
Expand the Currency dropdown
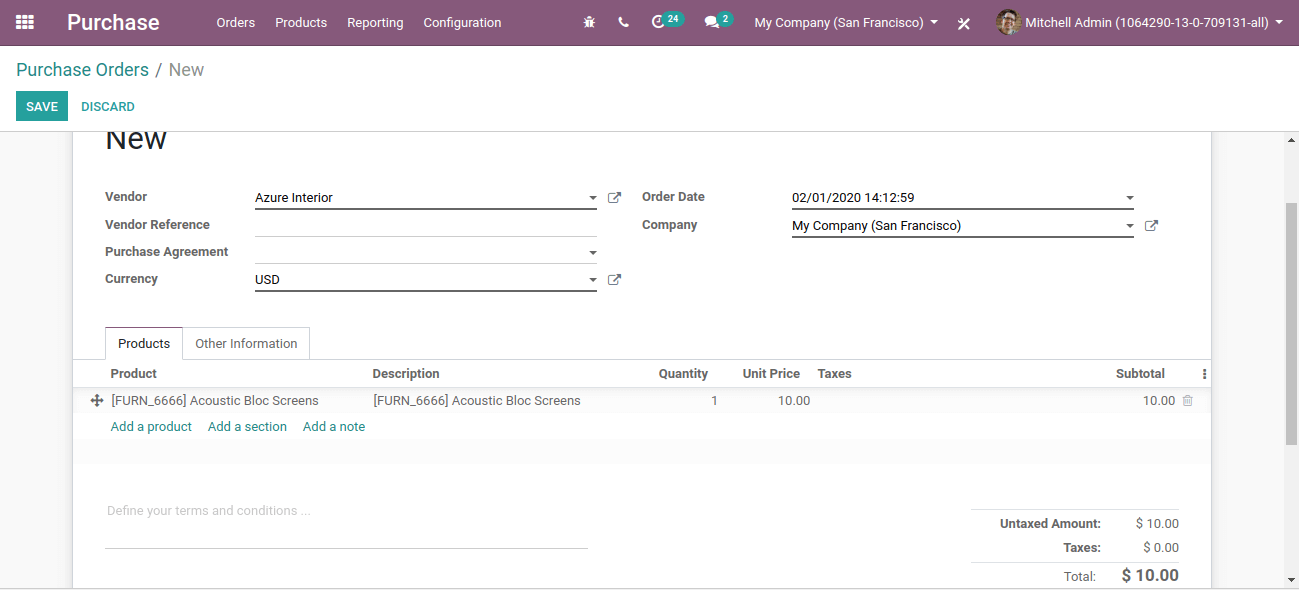click(592, 280)
